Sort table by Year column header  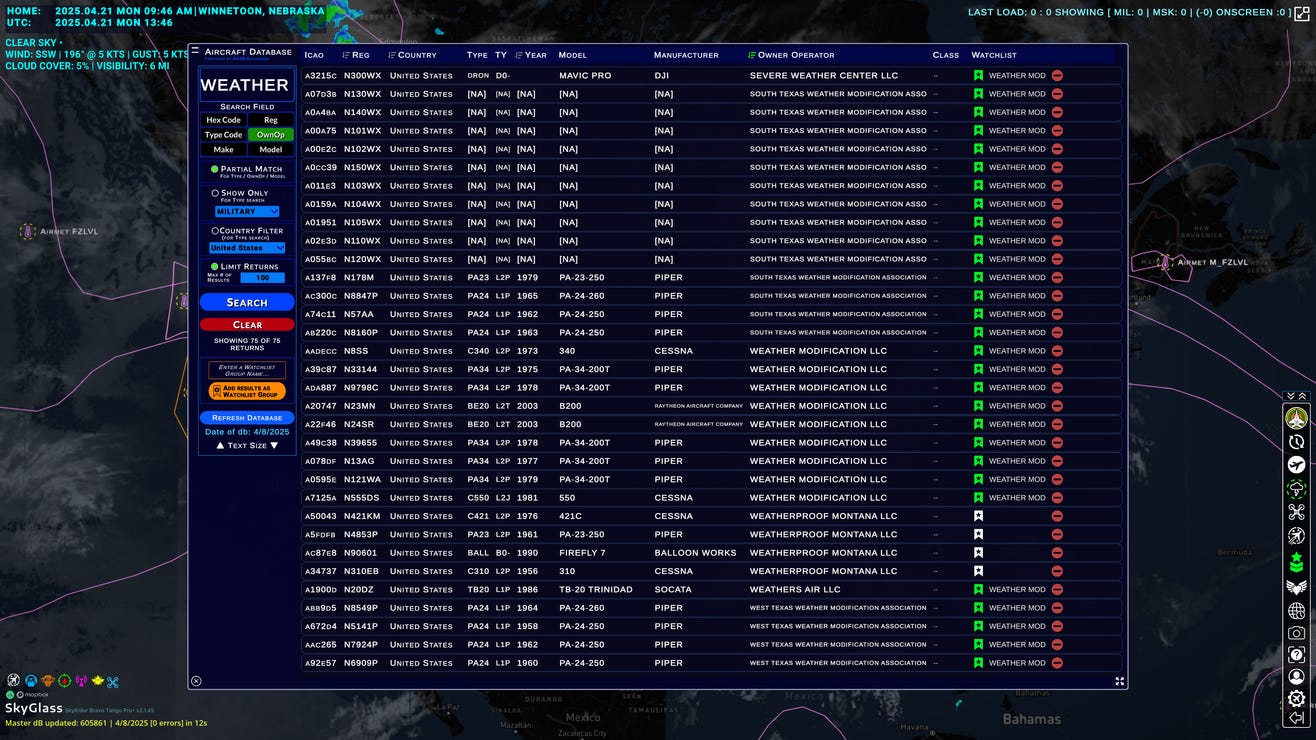click(531, 55)
